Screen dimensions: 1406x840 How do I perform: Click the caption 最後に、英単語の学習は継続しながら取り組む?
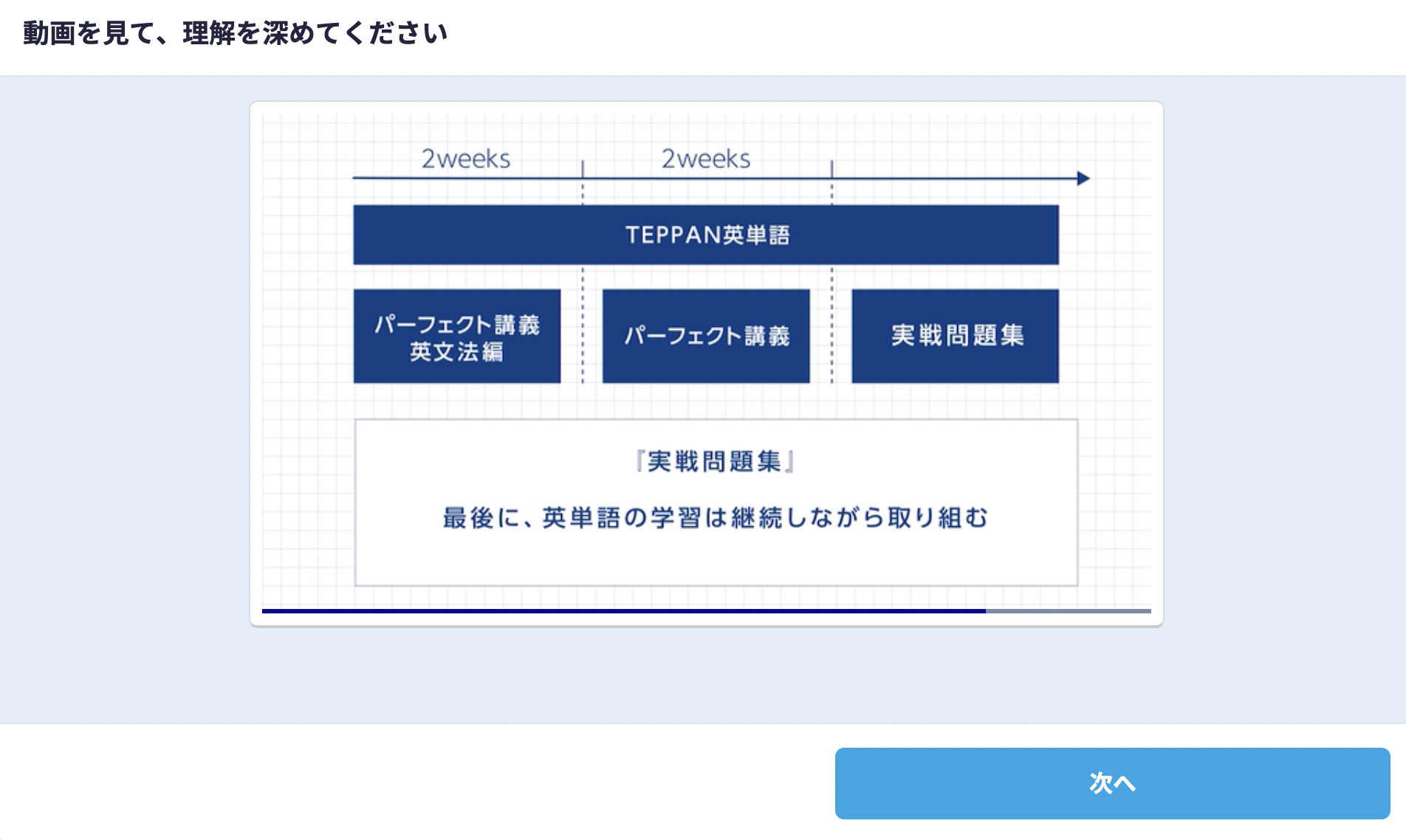click(x=715, y=517)
